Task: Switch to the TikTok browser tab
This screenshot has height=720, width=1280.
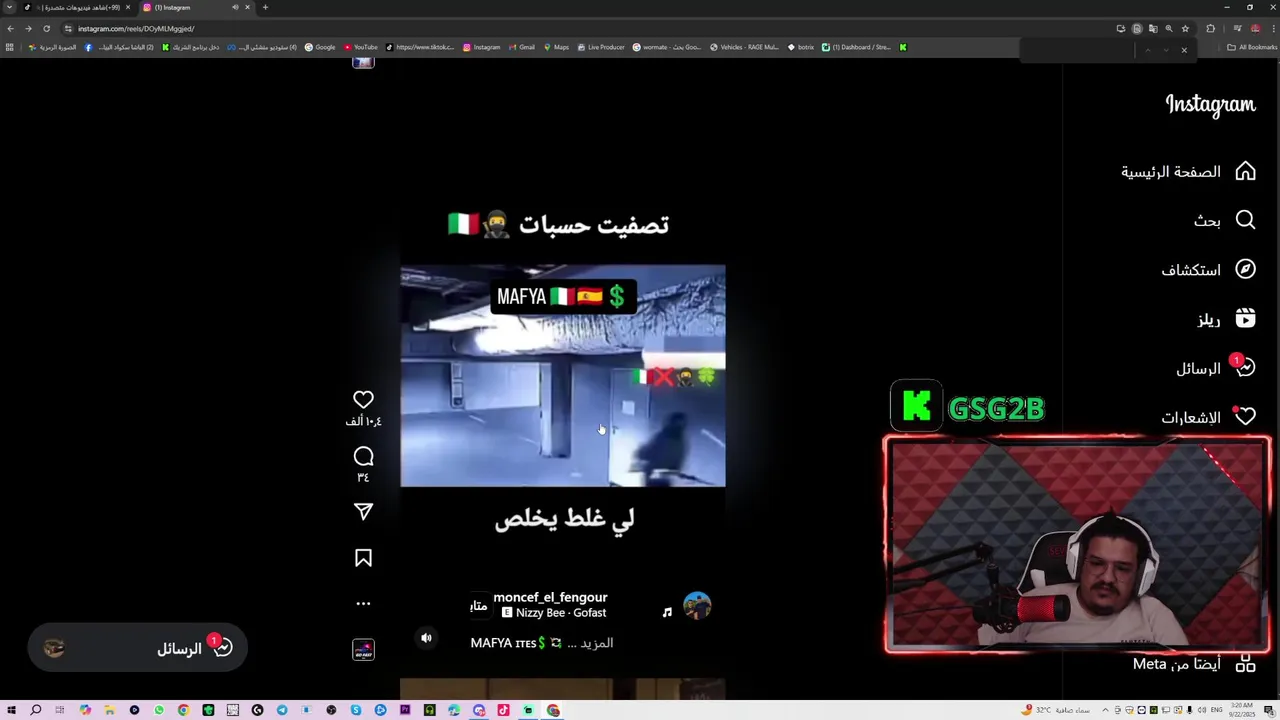Action: 78,7
